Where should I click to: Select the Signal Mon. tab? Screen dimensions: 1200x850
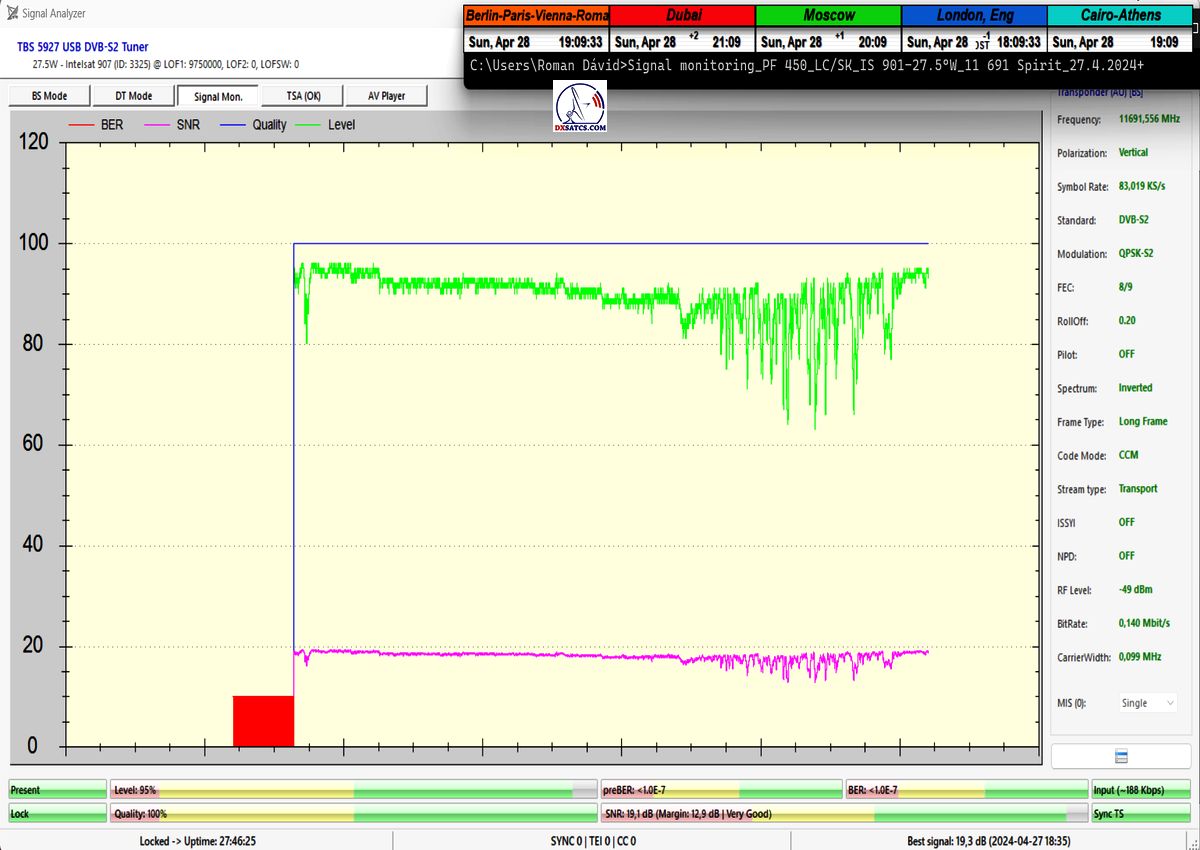pos(218,96)
